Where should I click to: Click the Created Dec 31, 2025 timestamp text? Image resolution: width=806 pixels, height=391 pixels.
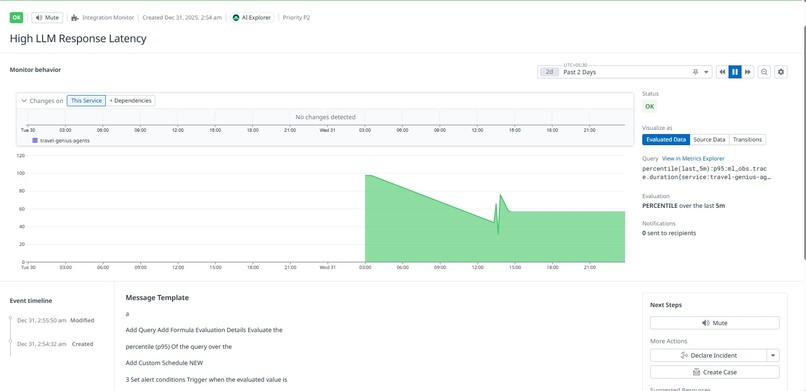pyautogui.click(x=182, y=17)
